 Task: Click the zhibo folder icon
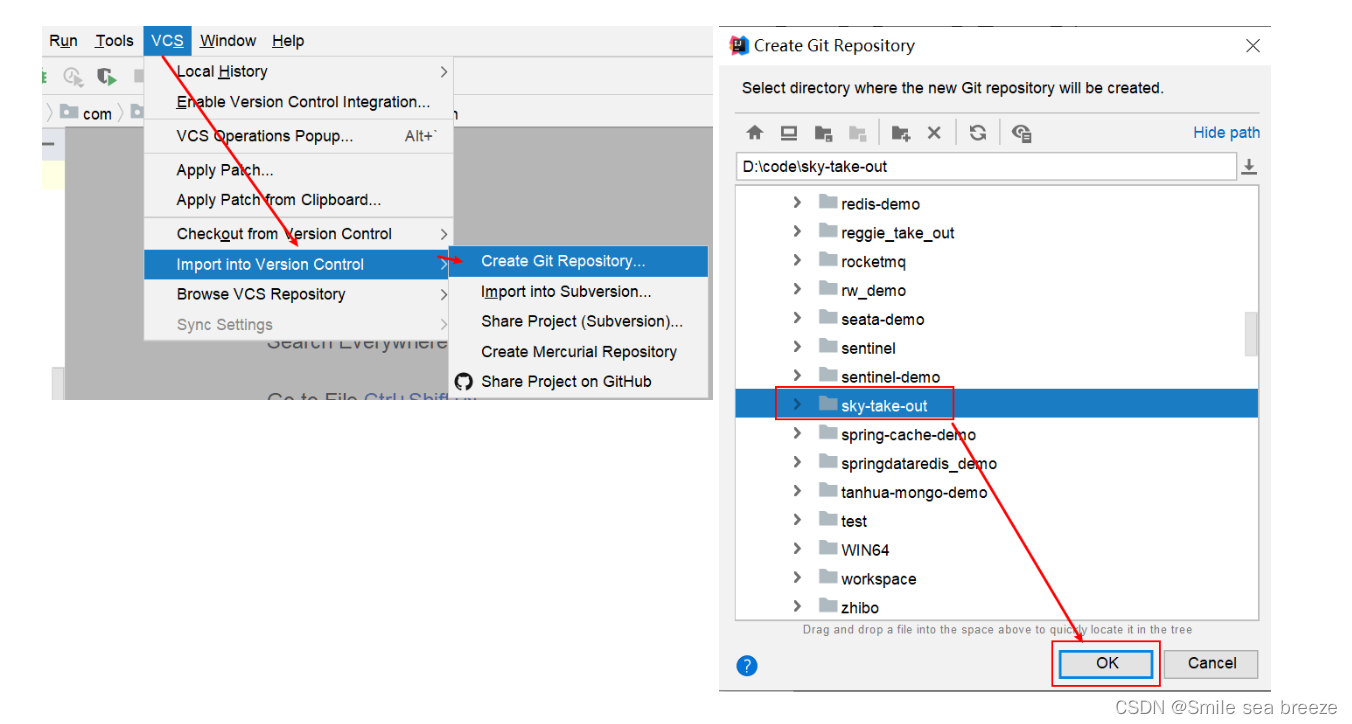827,607
